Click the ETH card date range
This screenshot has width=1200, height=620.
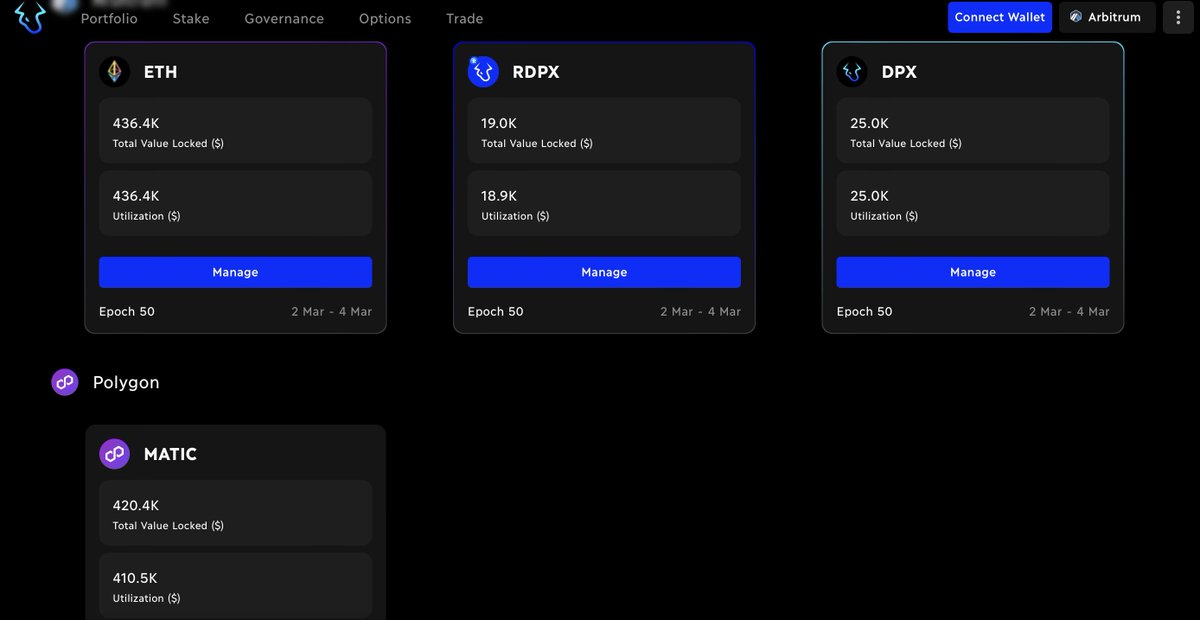(x=332, y=312)
